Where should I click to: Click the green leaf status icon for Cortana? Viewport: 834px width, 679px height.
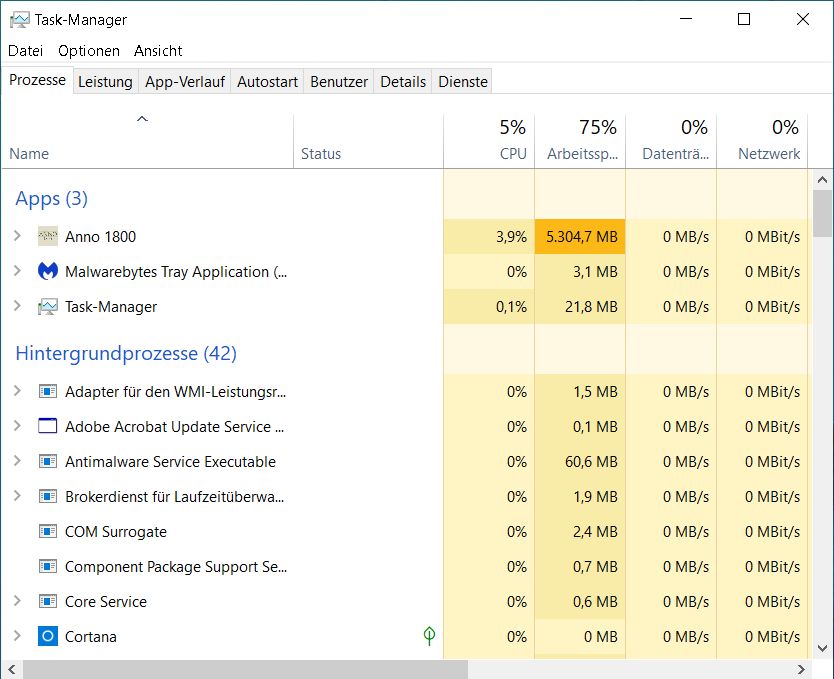click(x=429, y=636)
